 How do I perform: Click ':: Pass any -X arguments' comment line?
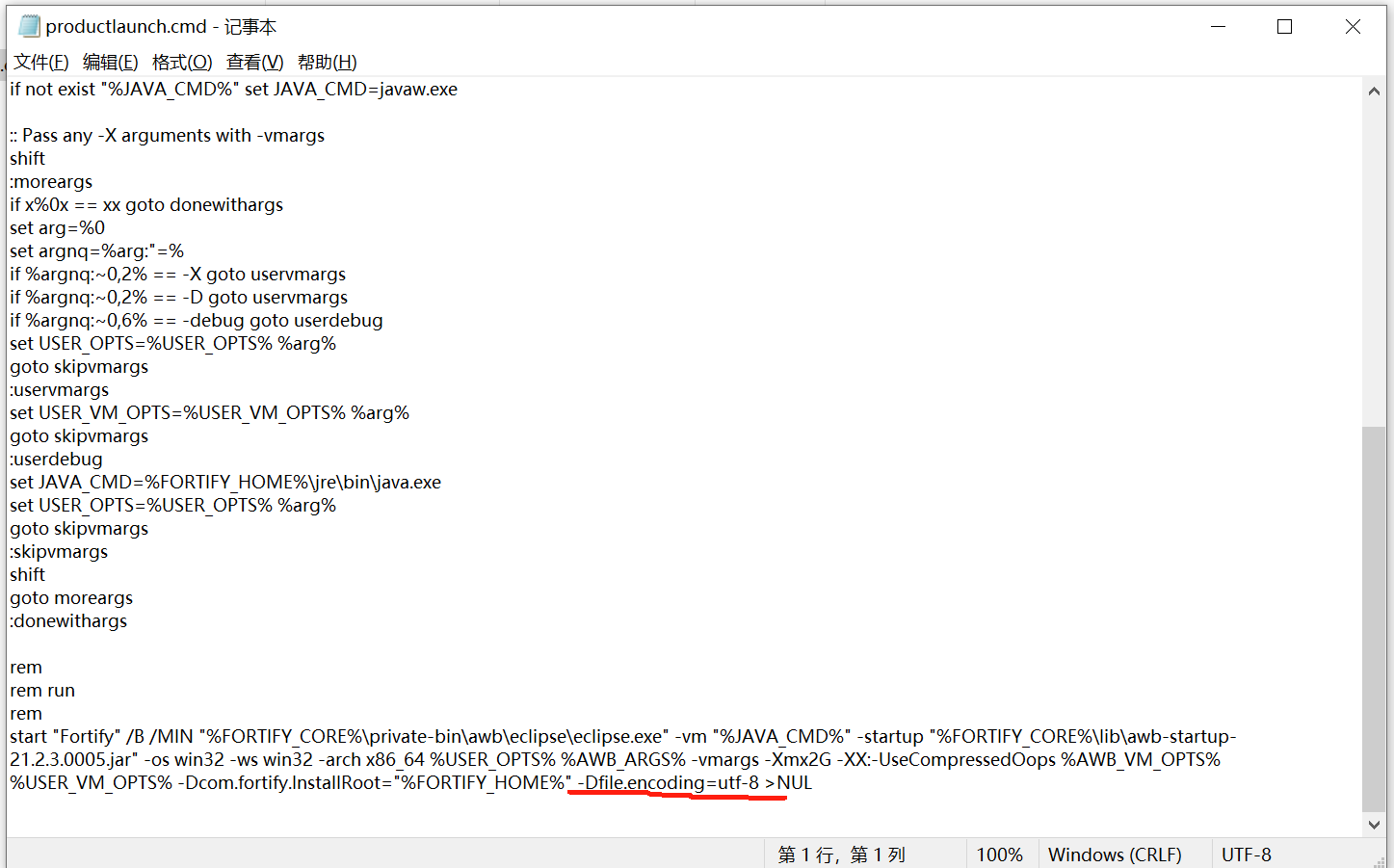point(168,136)
